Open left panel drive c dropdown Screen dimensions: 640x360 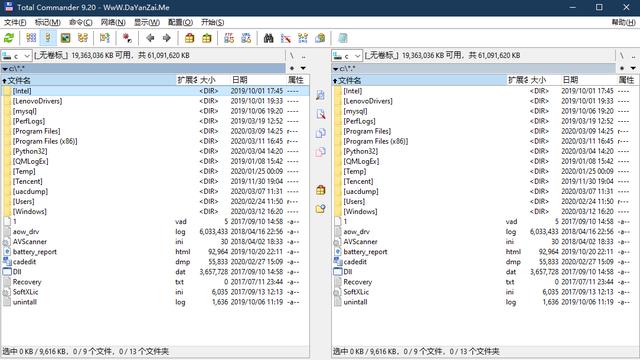pos(16,56)
